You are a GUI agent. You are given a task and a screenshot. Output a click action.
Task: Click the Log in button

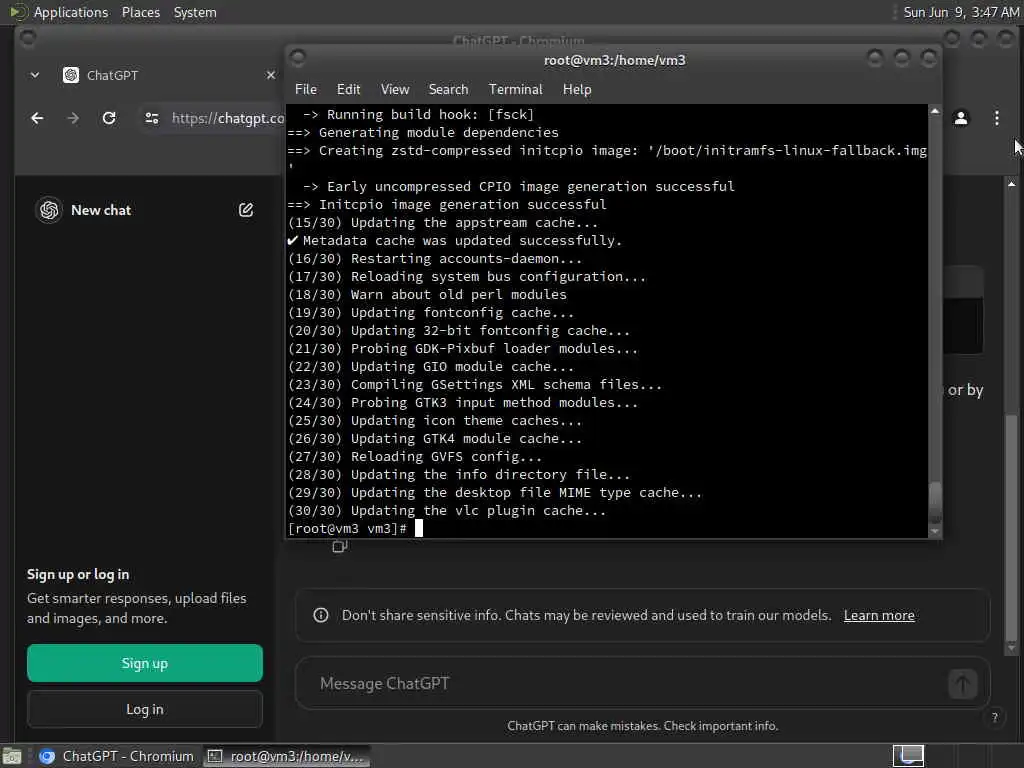(144, 709)
